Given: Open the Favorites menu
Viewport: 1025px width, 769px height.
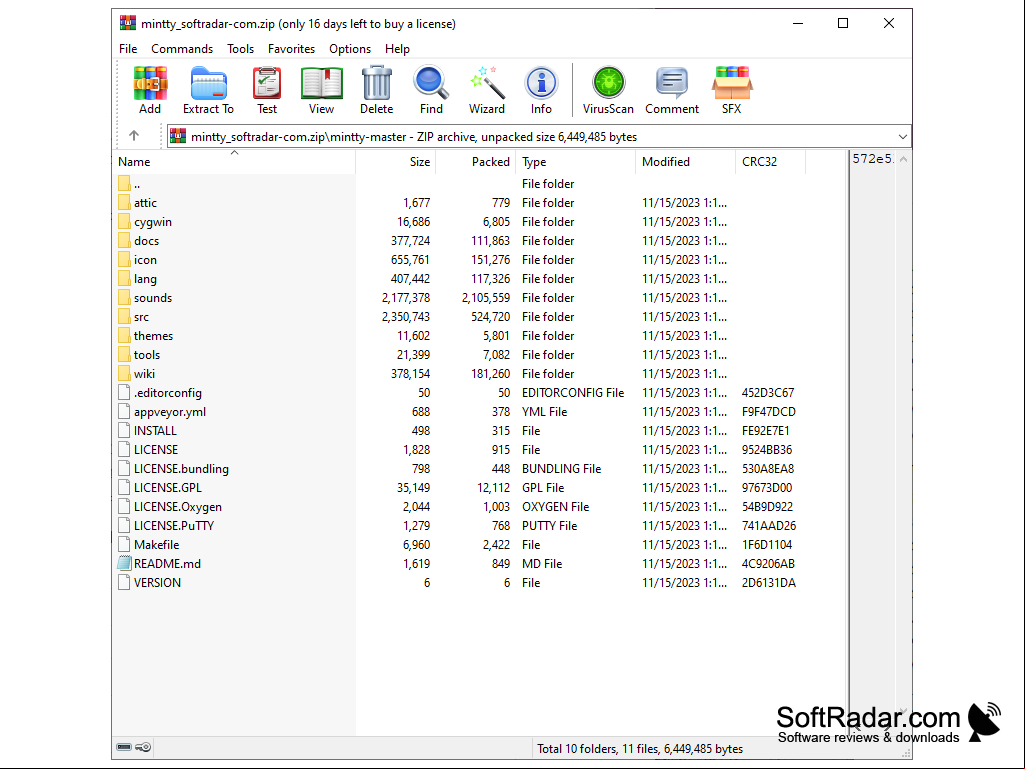Looking at the screenshot, I should (x=291, y=49).
